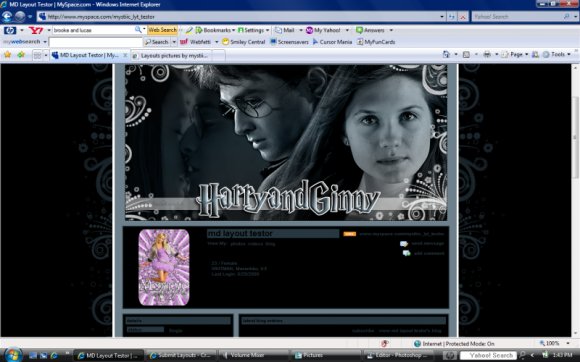Click the 'md layout testor' profile name
The image size is (580, 362).
coord(240,233)
